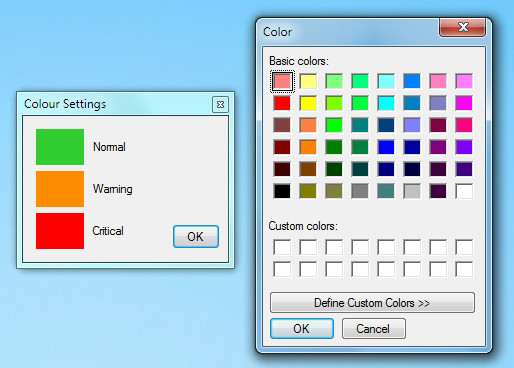Cancel the Color dialog

(x=374, y=329)
